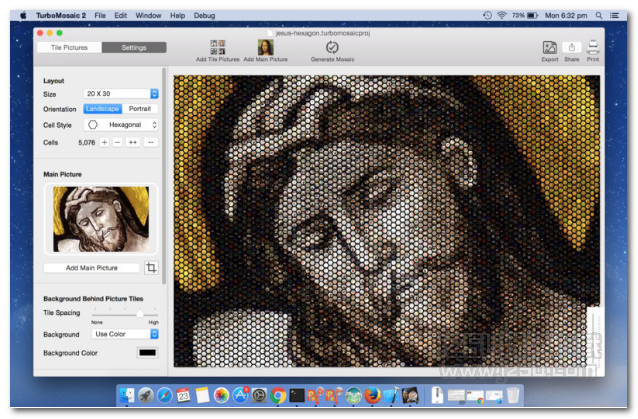Click the black Background Color swatch
638x419 pixels.
[147, 353]
